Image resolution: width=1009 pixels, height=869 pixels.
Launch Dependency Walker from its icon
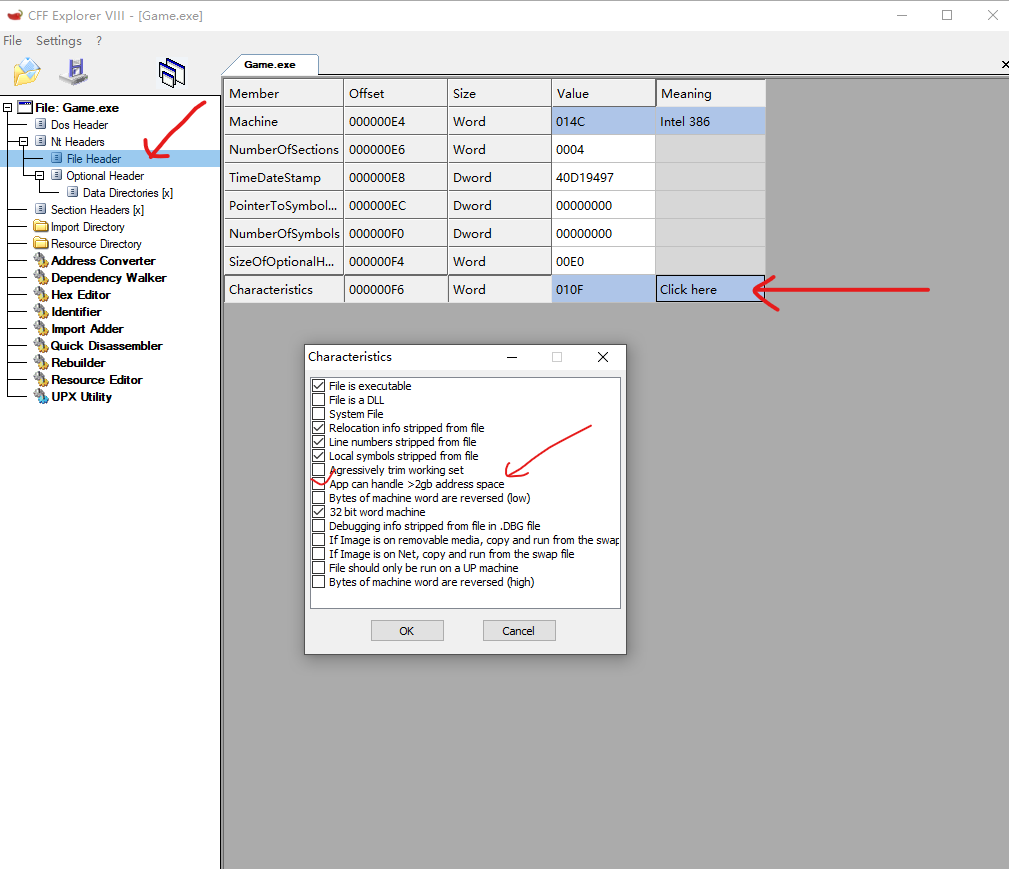41,277
